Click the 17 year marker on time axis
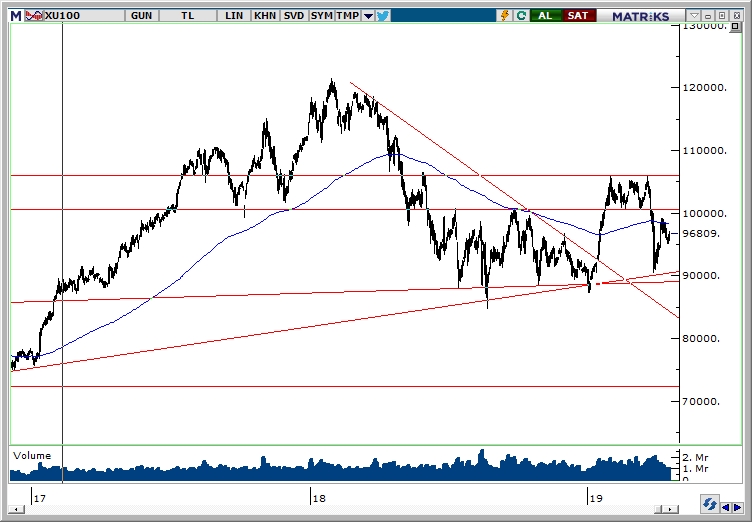Screen dimensions: 752x522 (40, 498)
